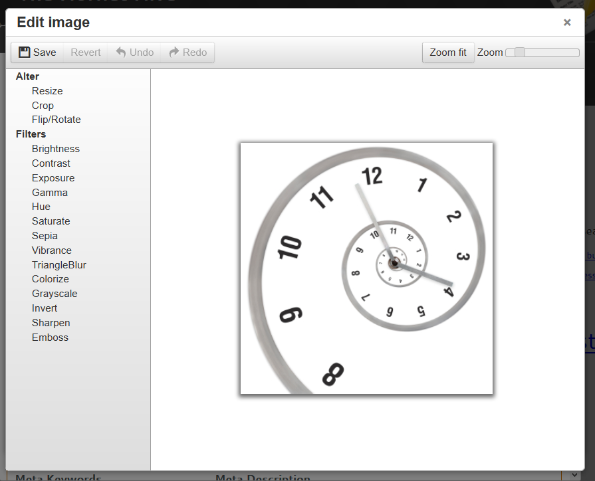Click the Undo label text
The width and height of the screenshot is (595, 481).
point(142,52)
